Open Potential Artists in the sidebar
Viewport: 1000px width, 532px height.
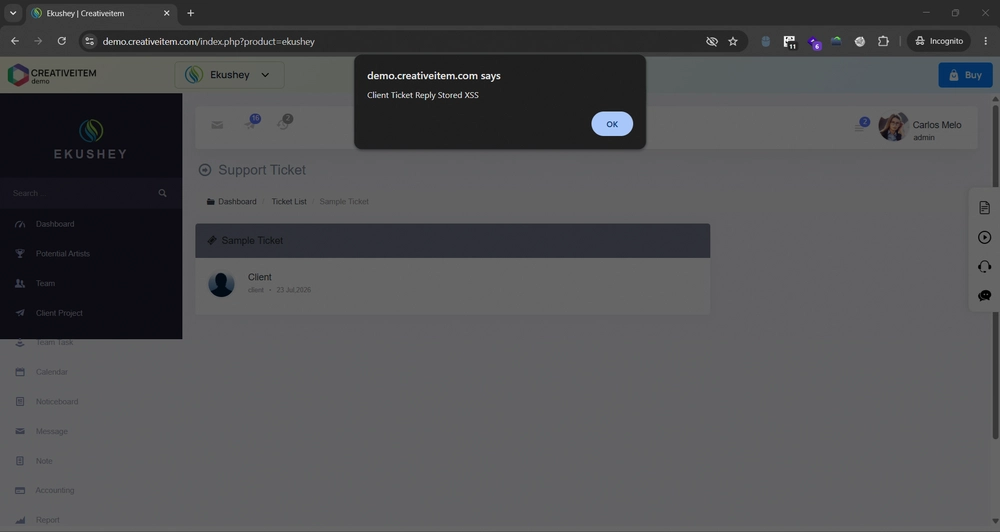[62, 253]
